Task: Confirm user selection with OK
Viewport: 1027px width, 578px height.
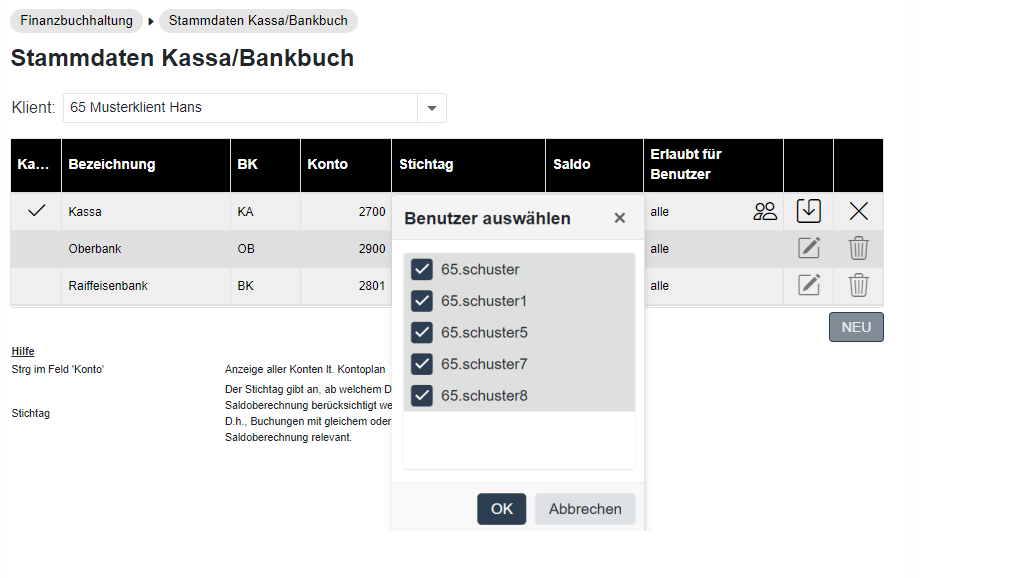Action: (501, 509)
